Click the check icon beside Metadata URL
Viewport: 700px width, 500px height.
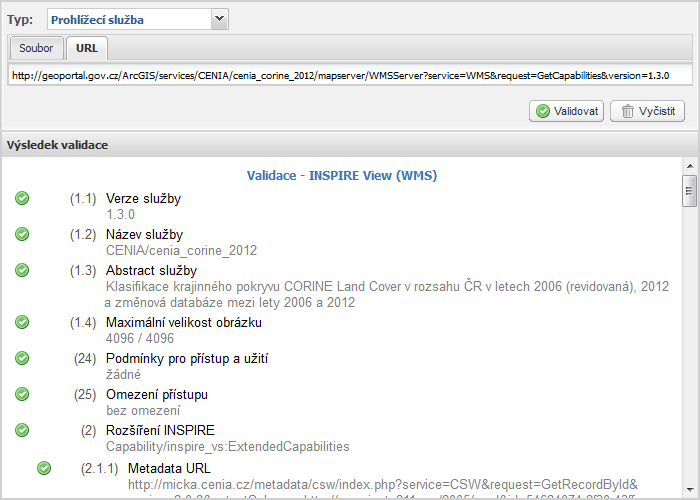[44, 468]
